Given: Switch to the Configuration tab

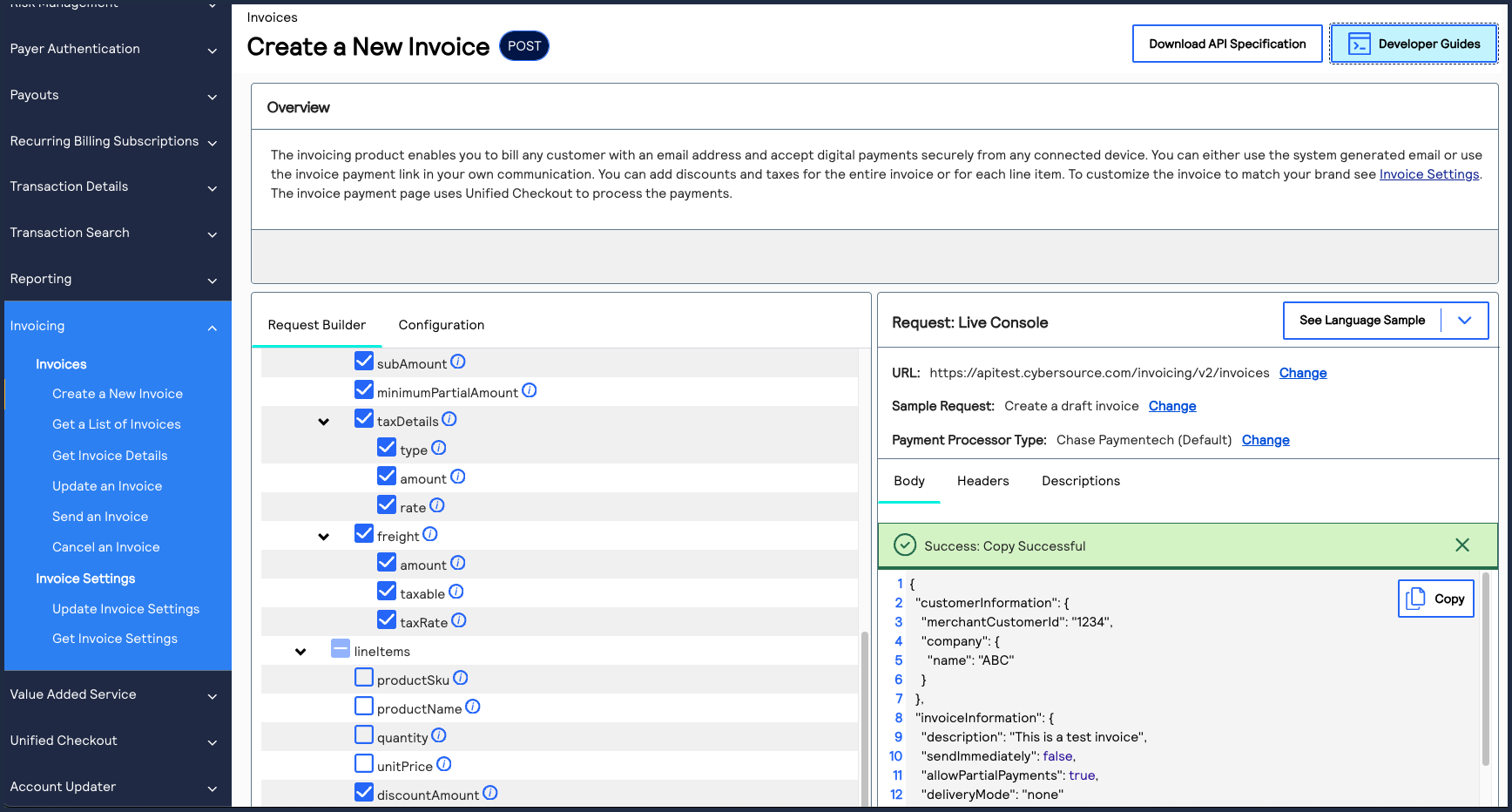Looking at the screenshot, I should pos(441,324).
